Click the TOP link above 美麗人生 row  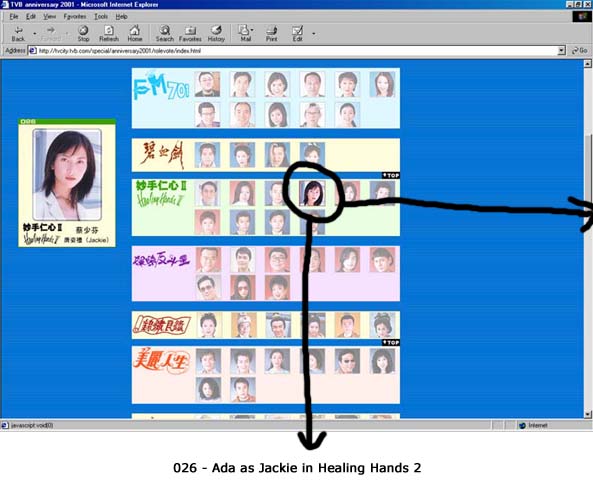coord(391,343)
